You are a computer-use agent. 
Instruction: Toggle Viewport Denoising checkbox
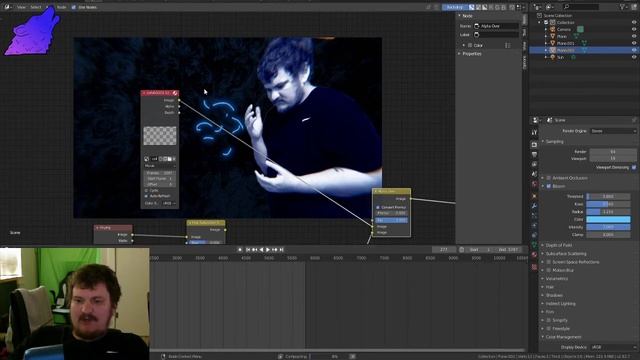[x=634, y=167]
